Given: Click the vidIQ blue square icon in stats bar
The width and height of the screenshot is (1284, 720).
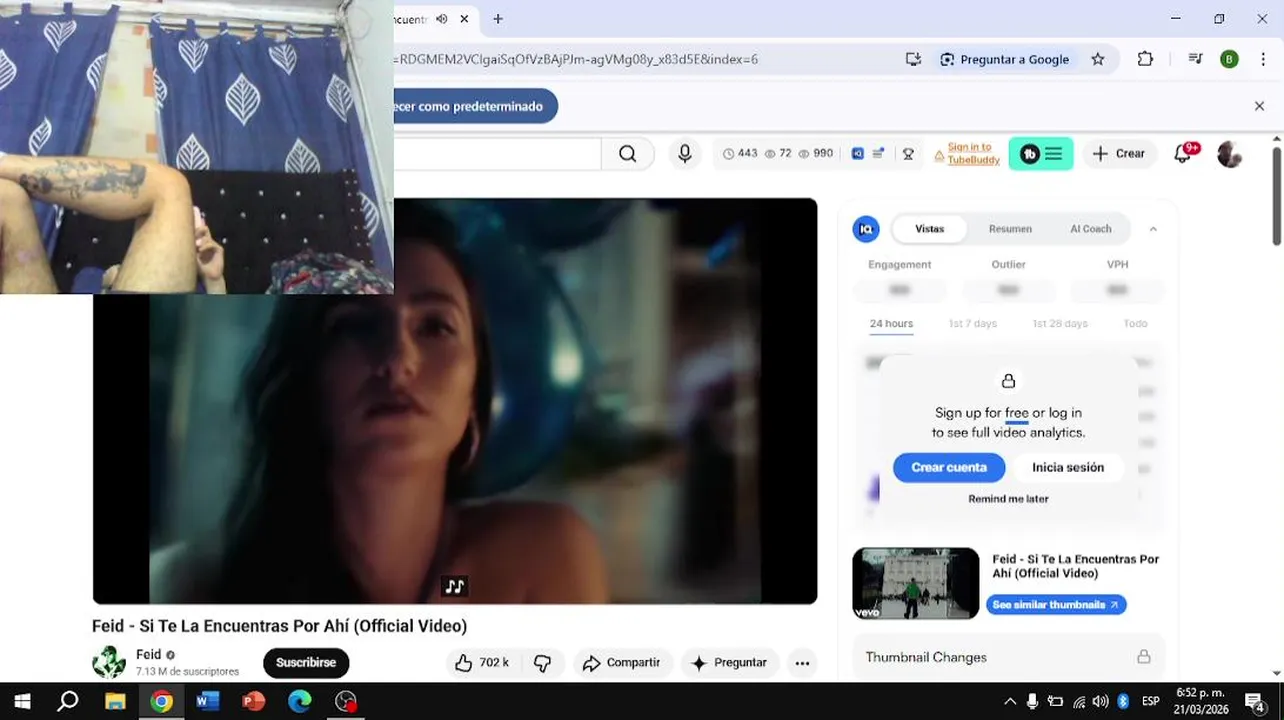Looking at the screenshot, I should coord(858,154).
